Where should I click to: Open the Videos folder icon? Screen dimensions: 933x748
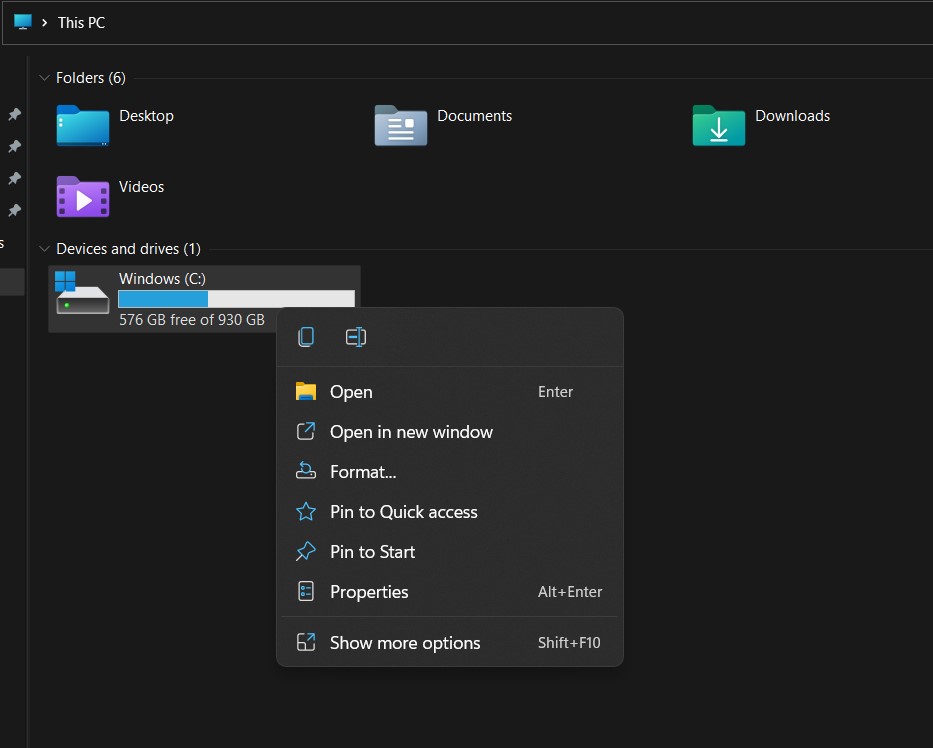pyautogui.click(x=82, y=198)
